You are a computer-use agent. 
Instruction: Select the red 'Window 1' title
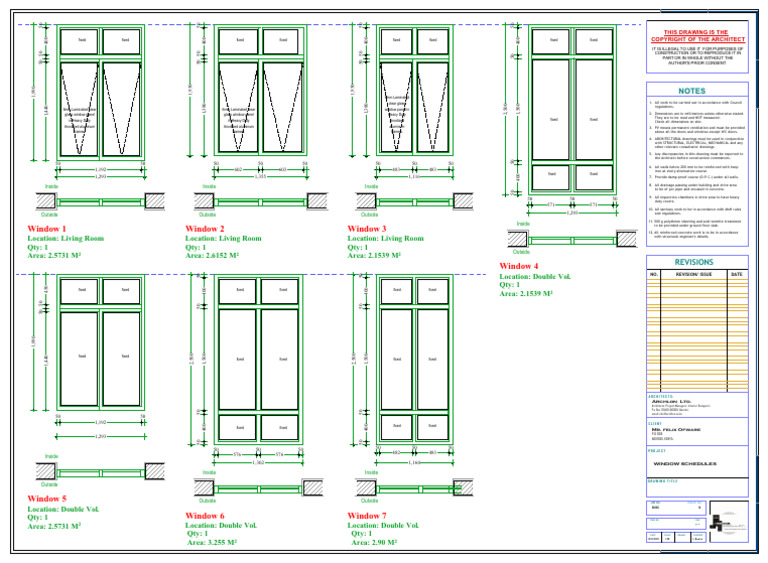[x=47, y=229]
